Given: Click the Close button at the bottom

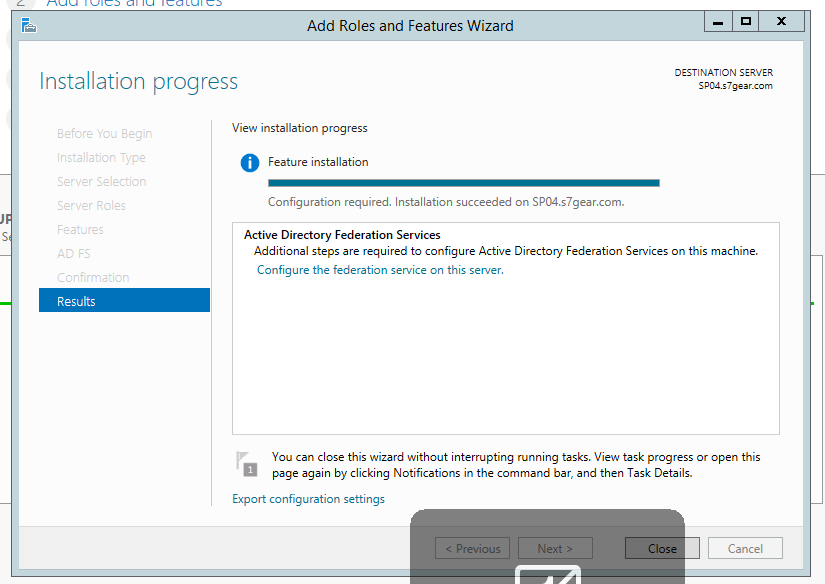Looking at the screenshot, I should (x=662, y=548).
